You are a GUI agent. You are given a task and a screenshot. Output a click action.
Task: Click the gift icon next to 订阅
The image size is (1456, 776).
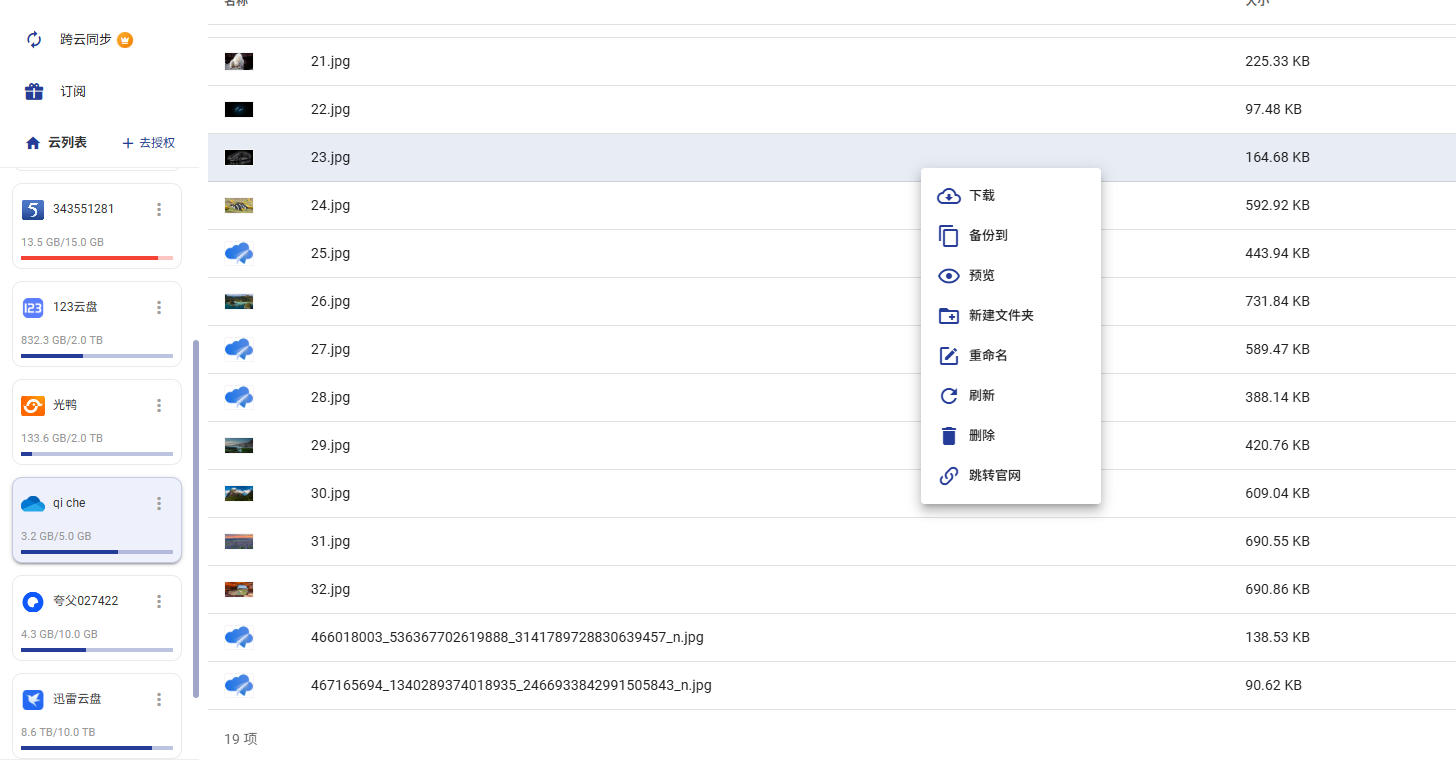click(34, 91)
